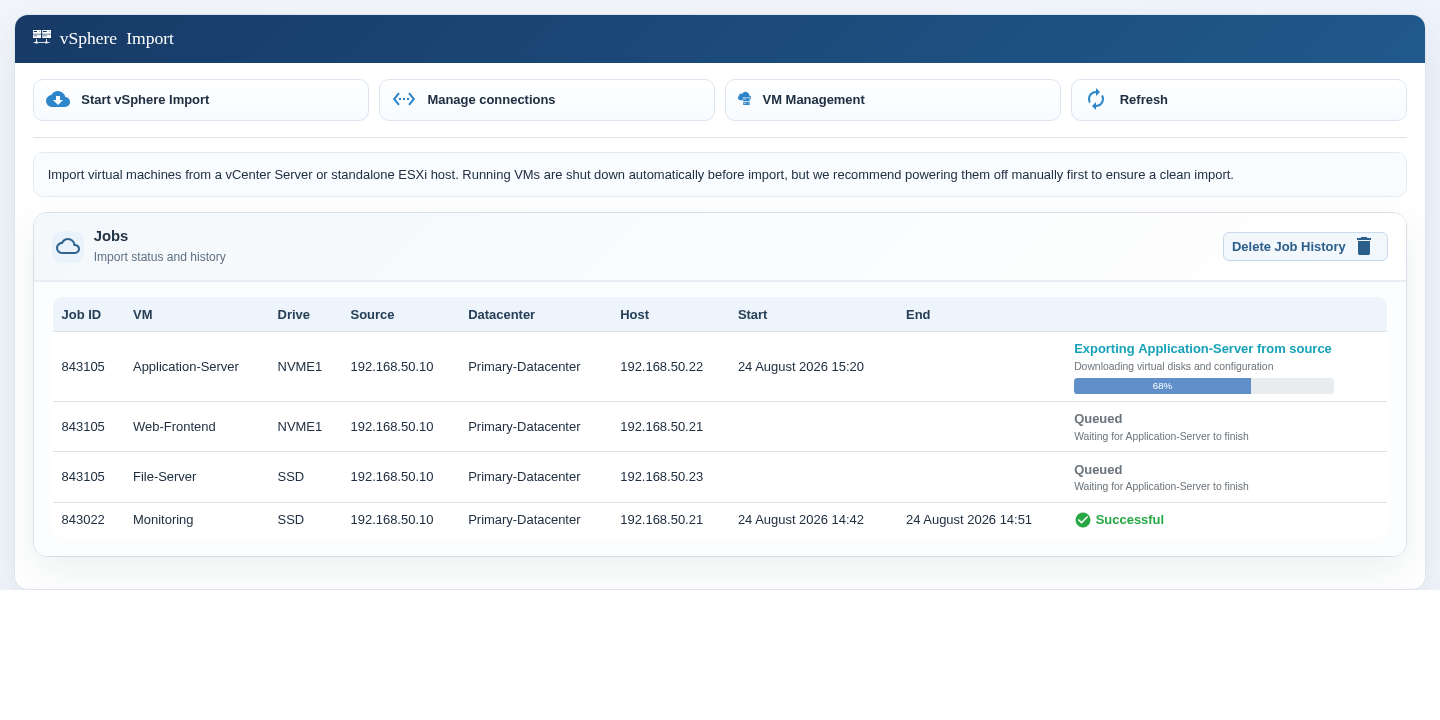
Task: Click the cloud download icon for Start vSphere Import
Action: pos(58,99)
